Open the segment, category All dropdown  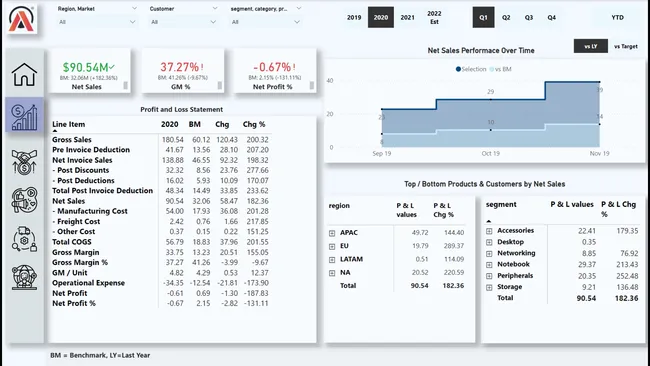tap(266, 22)
